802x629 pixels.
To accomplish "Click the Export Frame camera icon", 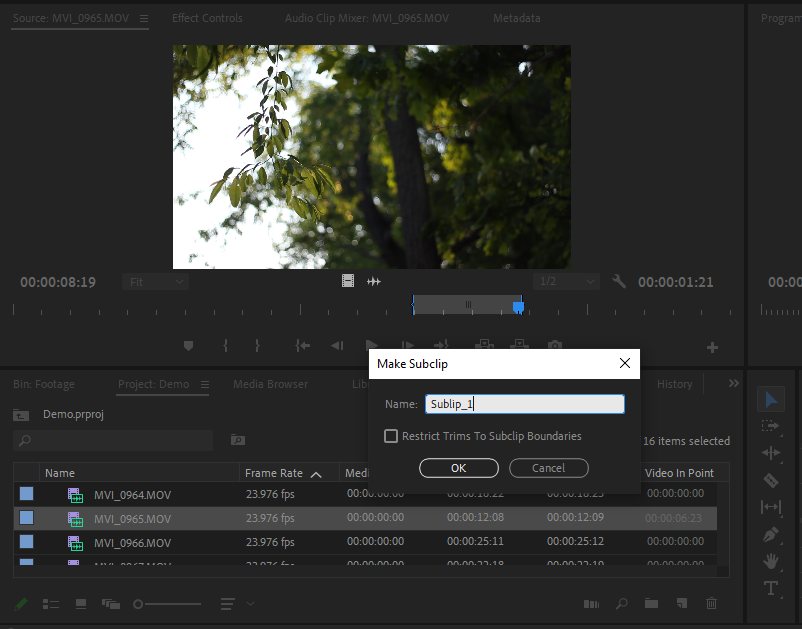I will click(x=555, y=345).
